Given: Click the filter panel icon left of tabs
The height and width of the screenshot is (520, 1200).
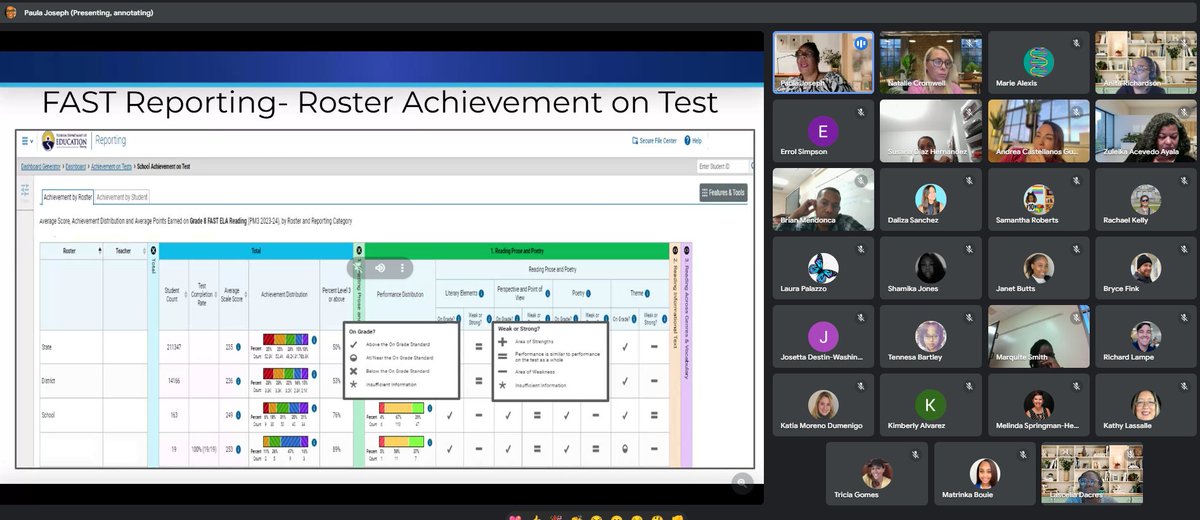Looking at the screenshot, I should pyautogui.click(x=25, y=191).
